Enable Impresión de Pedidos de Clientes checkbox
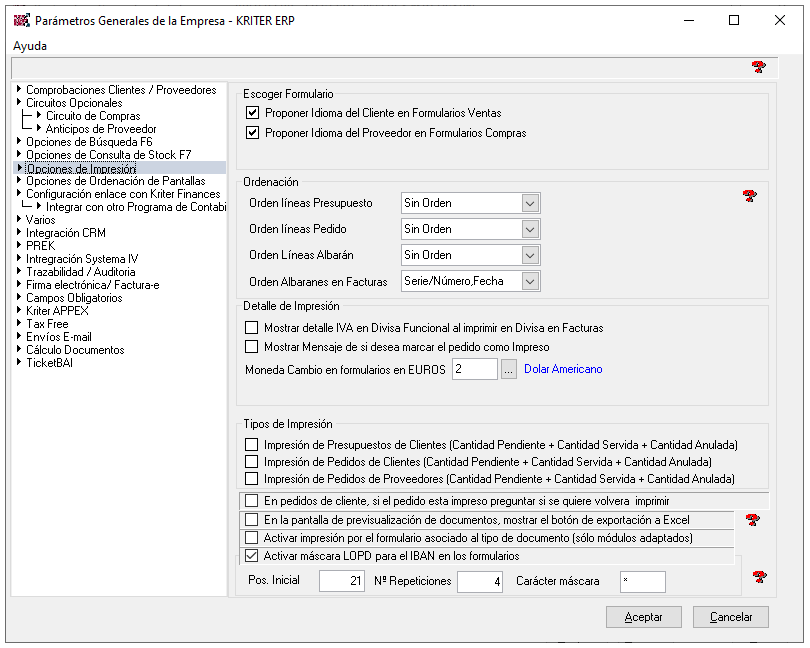 [x=252, y=462]
